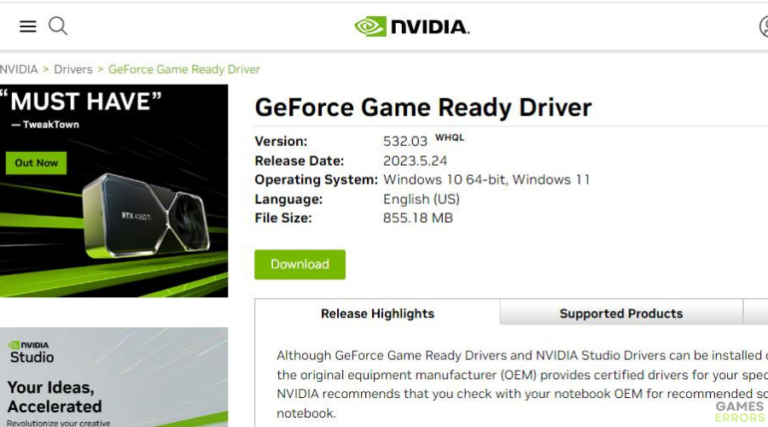The height and width of the screenshot is (427, 768).
Task: Open the NVIDIA Studio Your Ideas banner
Action: click(x=114, y=377)
